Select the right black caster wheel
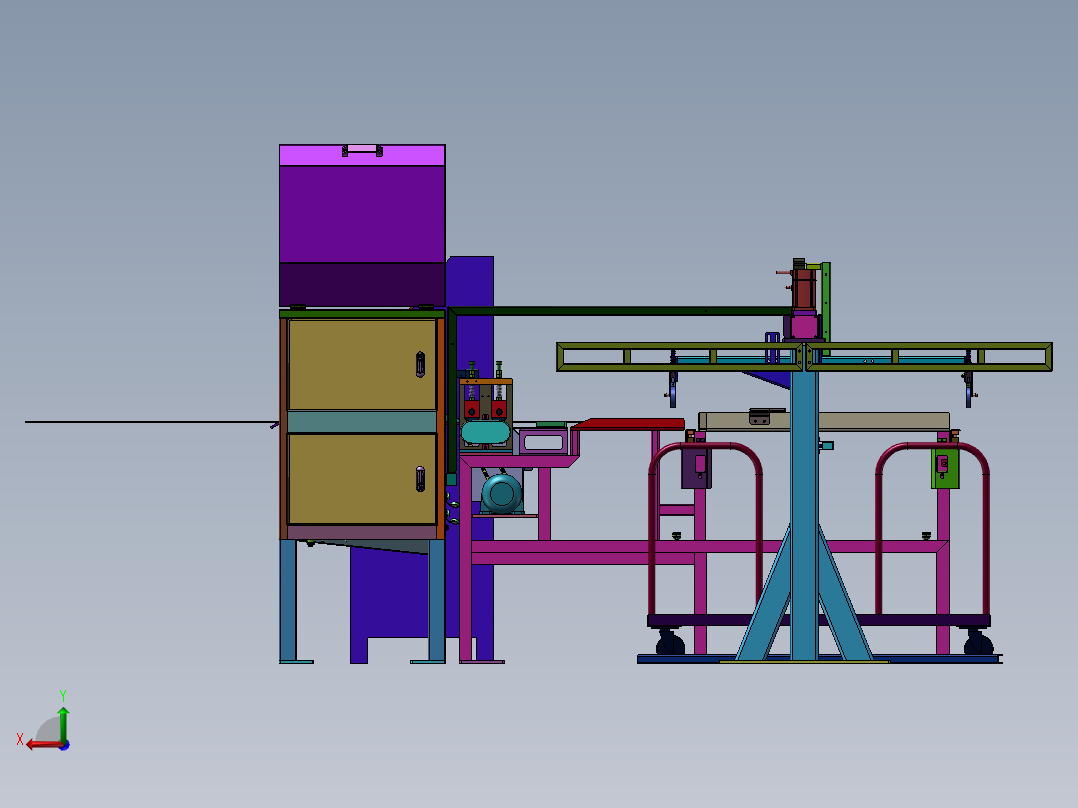This screenshot has width=1078, height=808. [x=978, y=644]
